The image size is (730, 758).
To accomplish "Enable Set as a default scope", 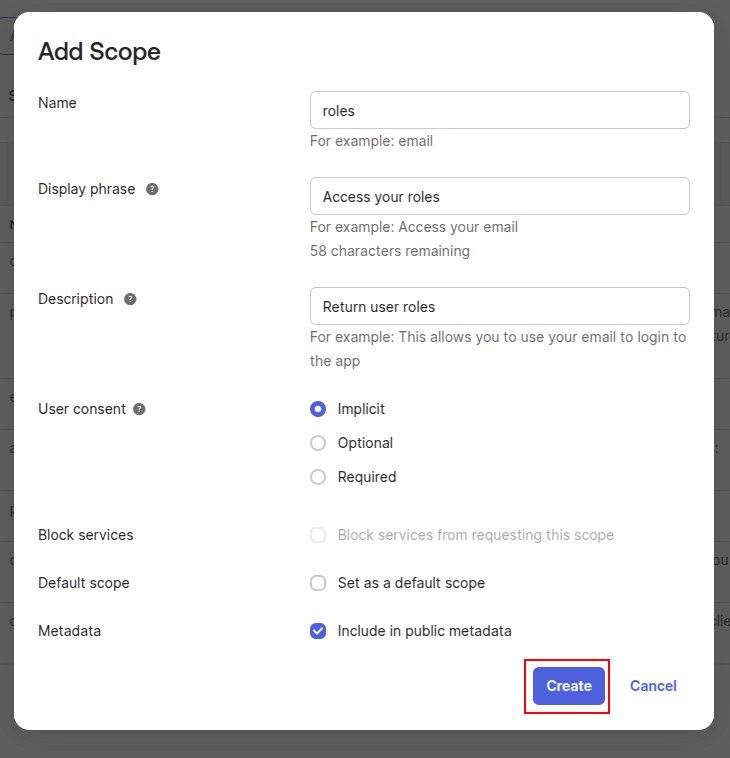I will (318, 583).
